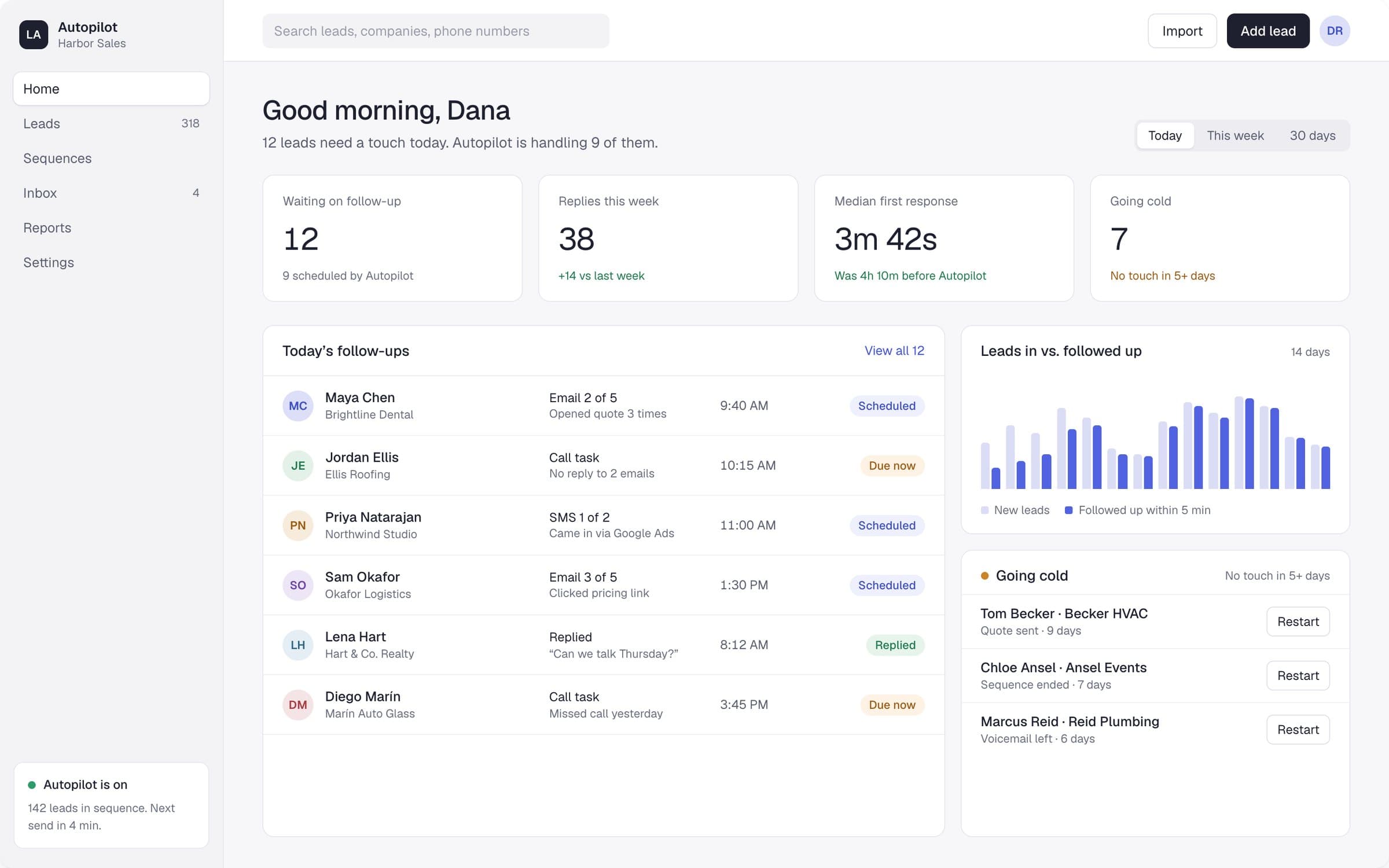The image size is (1389, 868).
Task: Click Lena Hart's Replied badge
Action: click(895, 645)
